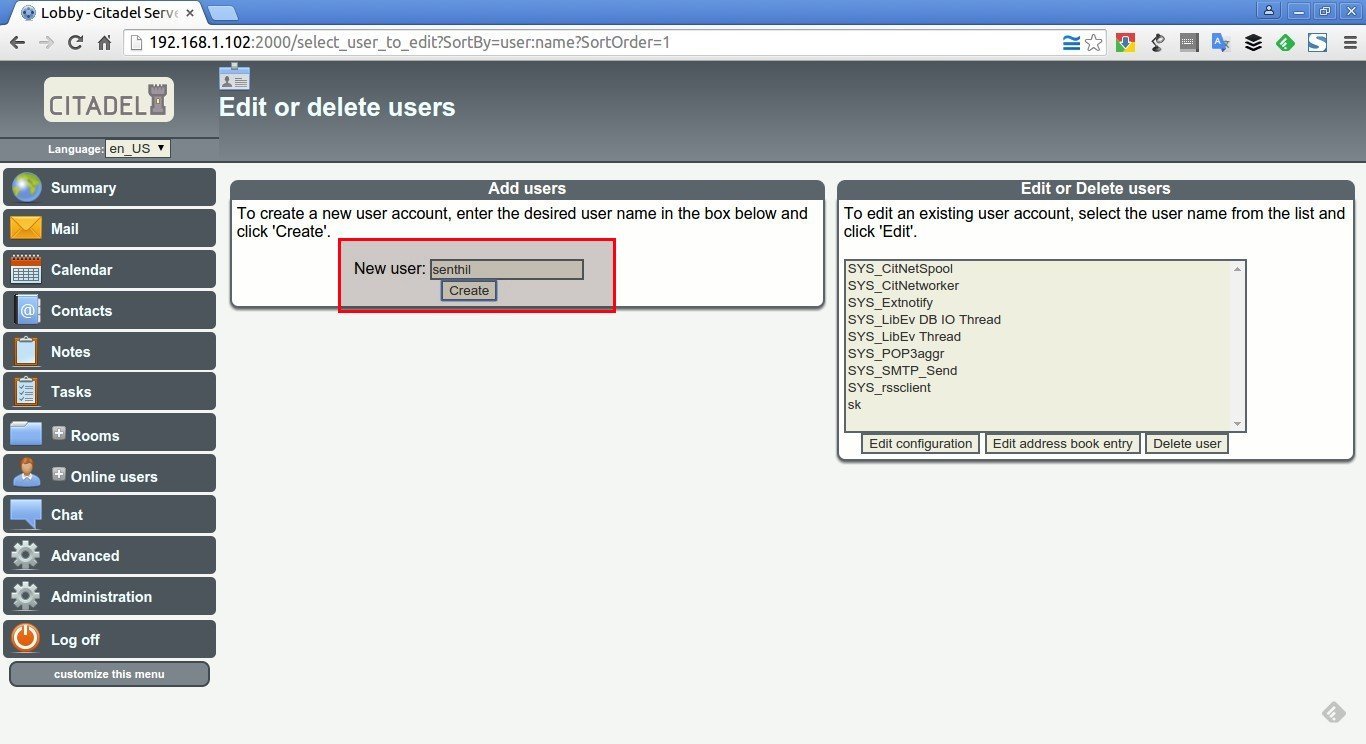Screen dimensions: 1366x744
Task: Open Contacts in the sidebar
Action: (x=109, y=310)
